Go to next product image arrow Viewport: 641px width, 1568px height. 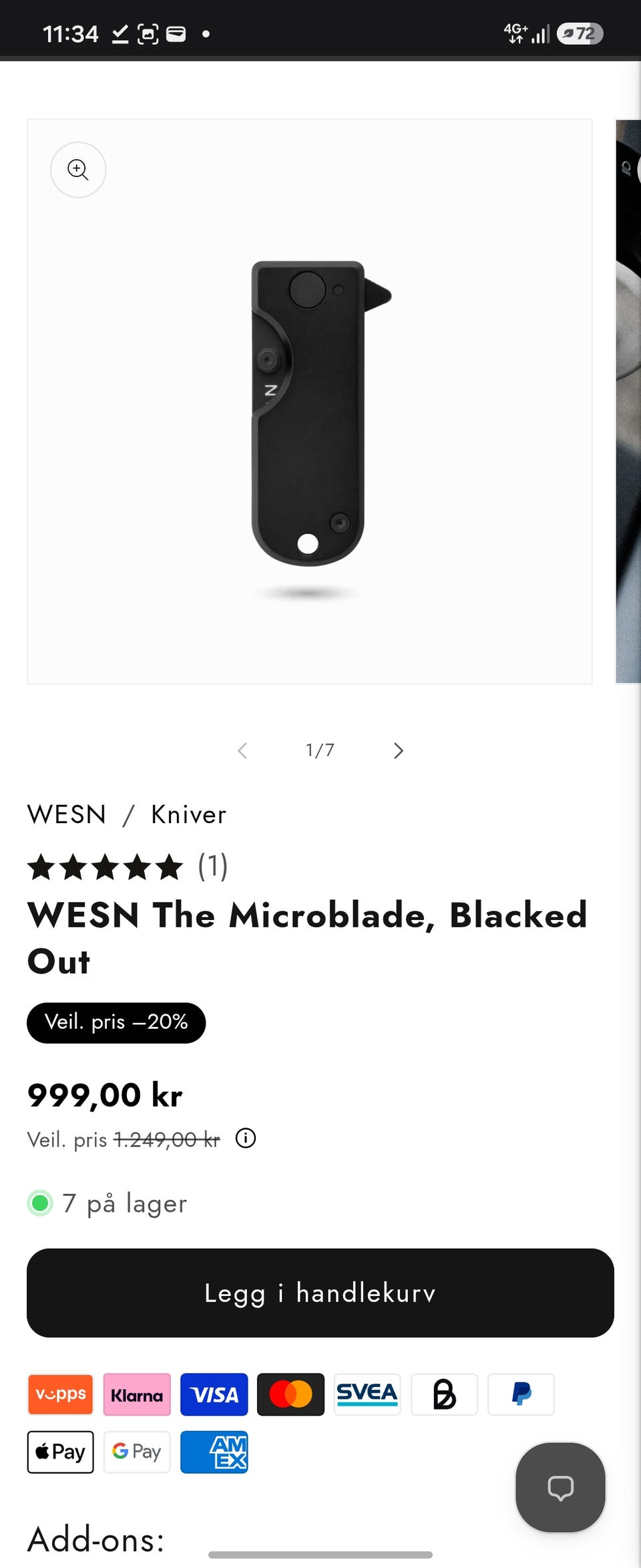(x=399, y=750)
